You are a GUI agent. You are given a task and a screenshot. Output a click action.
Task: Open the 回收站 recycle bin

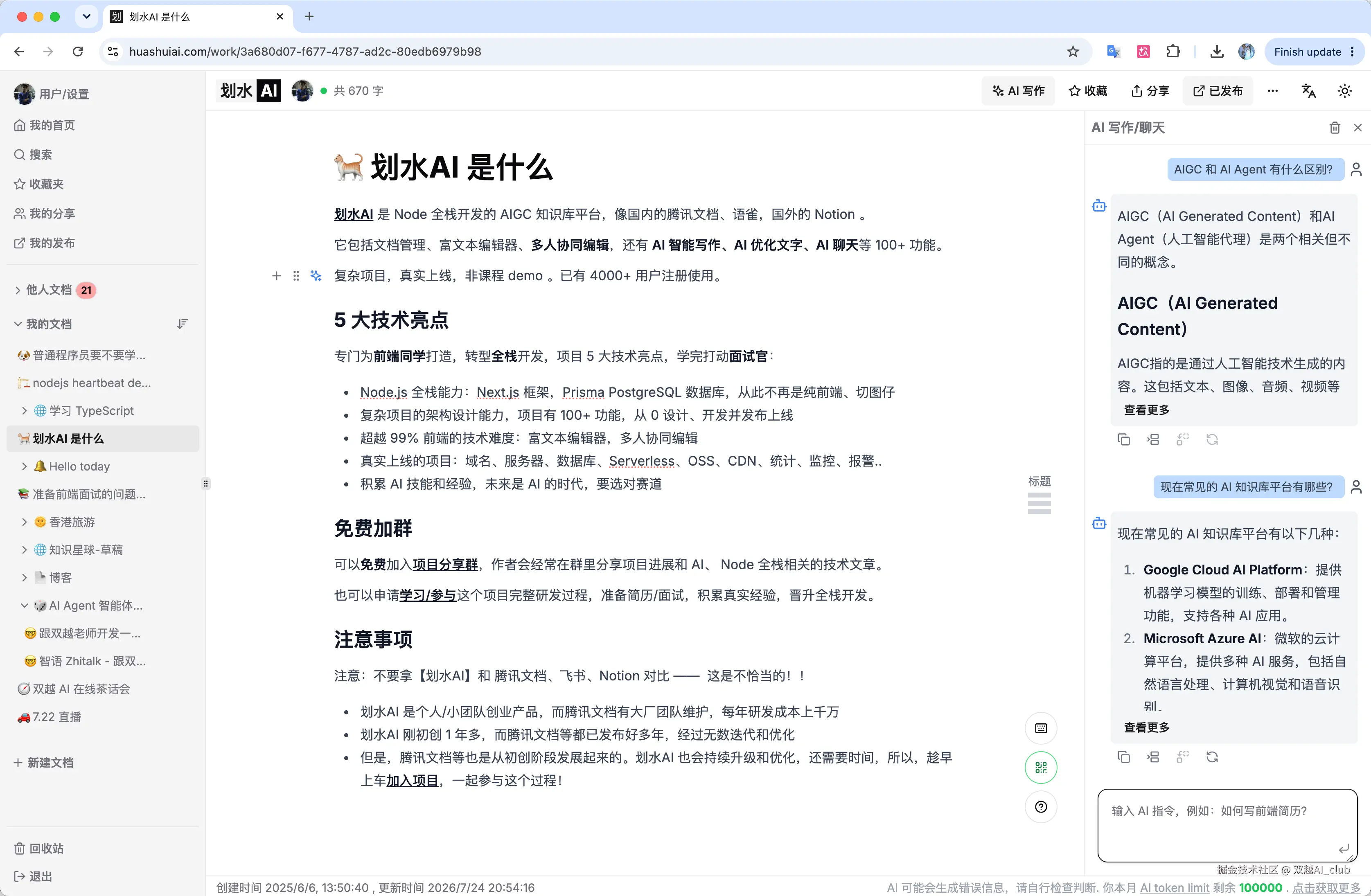tap(39, 849)
